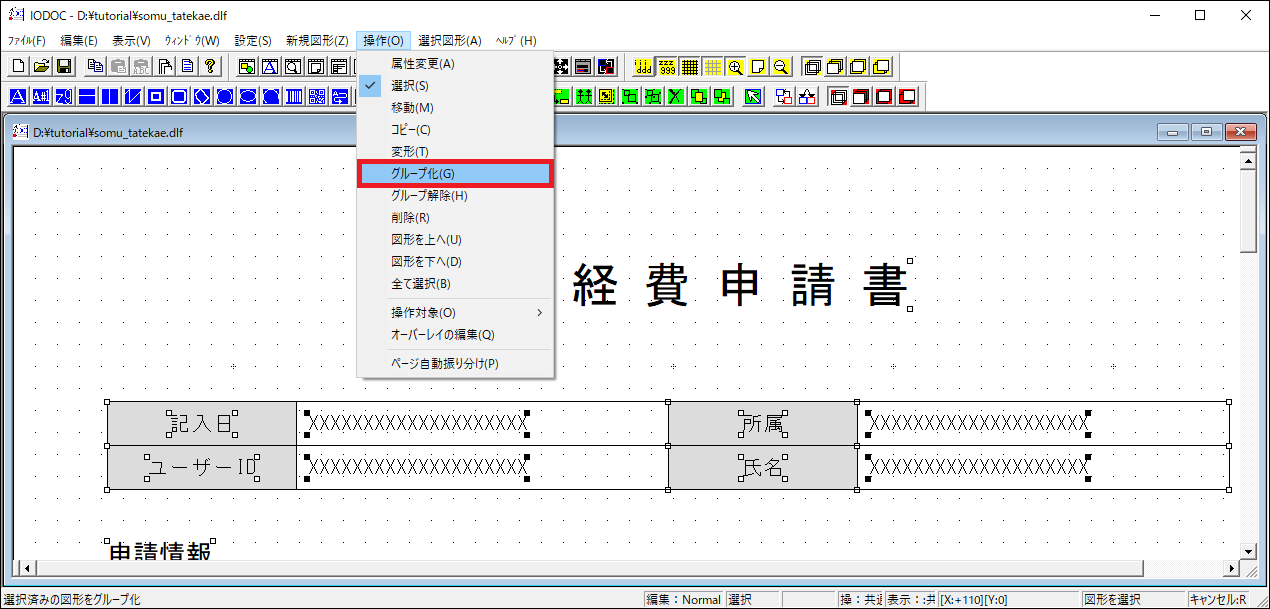Screen dimensions: 1270x609
Task: Click the yellow question mark help icon
Action: pyautogui.click(x=210, y=66)
